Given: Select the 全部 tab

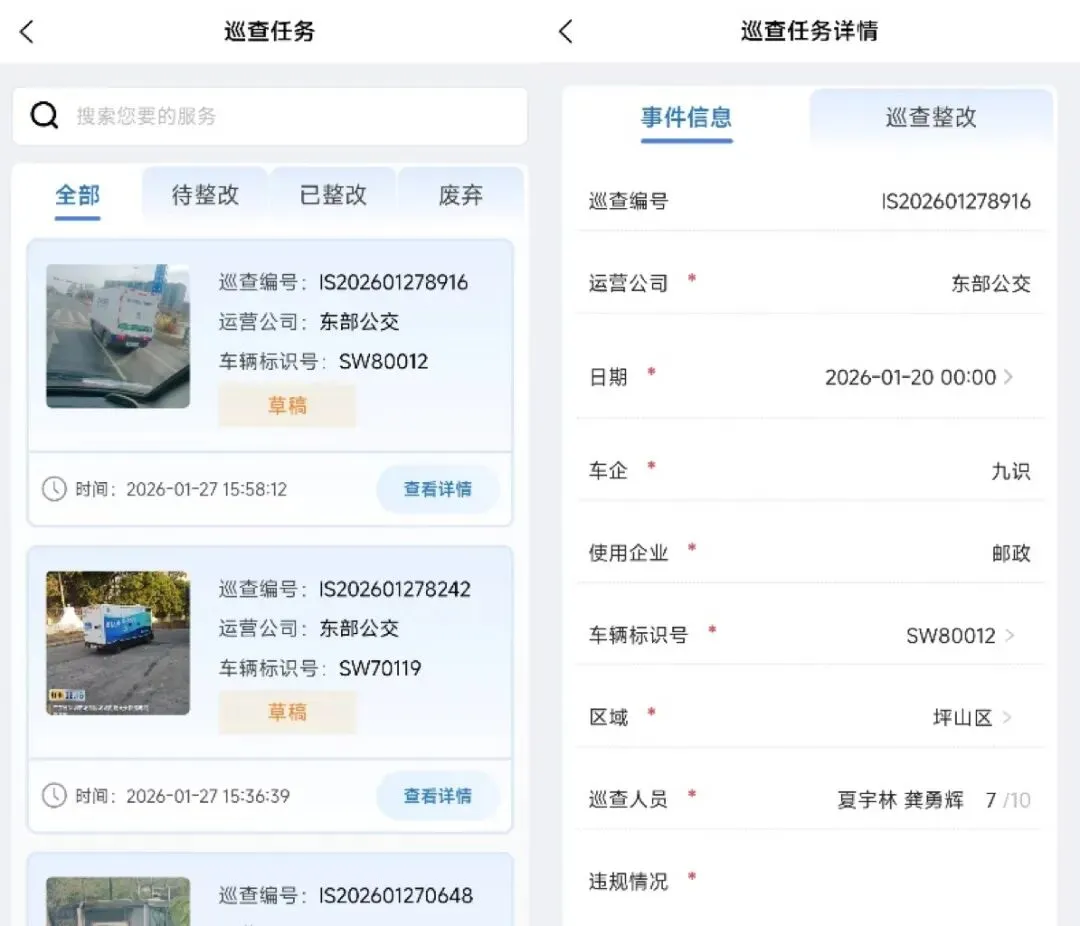Looking at the screenshot, I should 78,195.
